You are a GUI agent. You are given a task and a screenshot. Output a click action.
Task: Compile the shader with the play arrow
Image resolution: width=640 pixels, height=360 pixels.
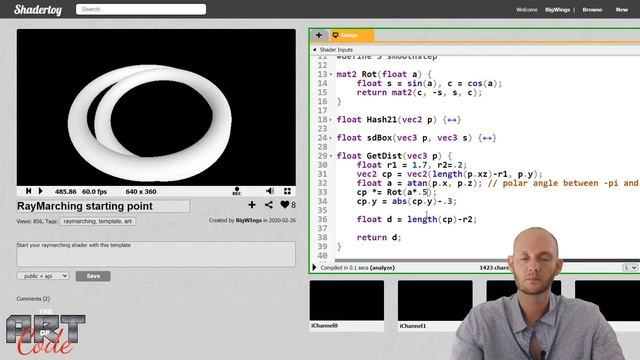click(314, 267)
